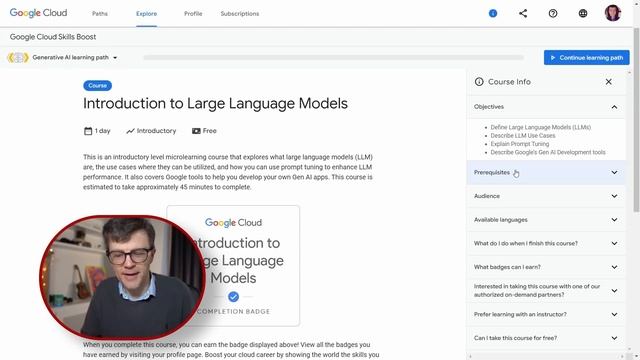Click 'Describe LLM Use Cases' objective

coord(523,136)
